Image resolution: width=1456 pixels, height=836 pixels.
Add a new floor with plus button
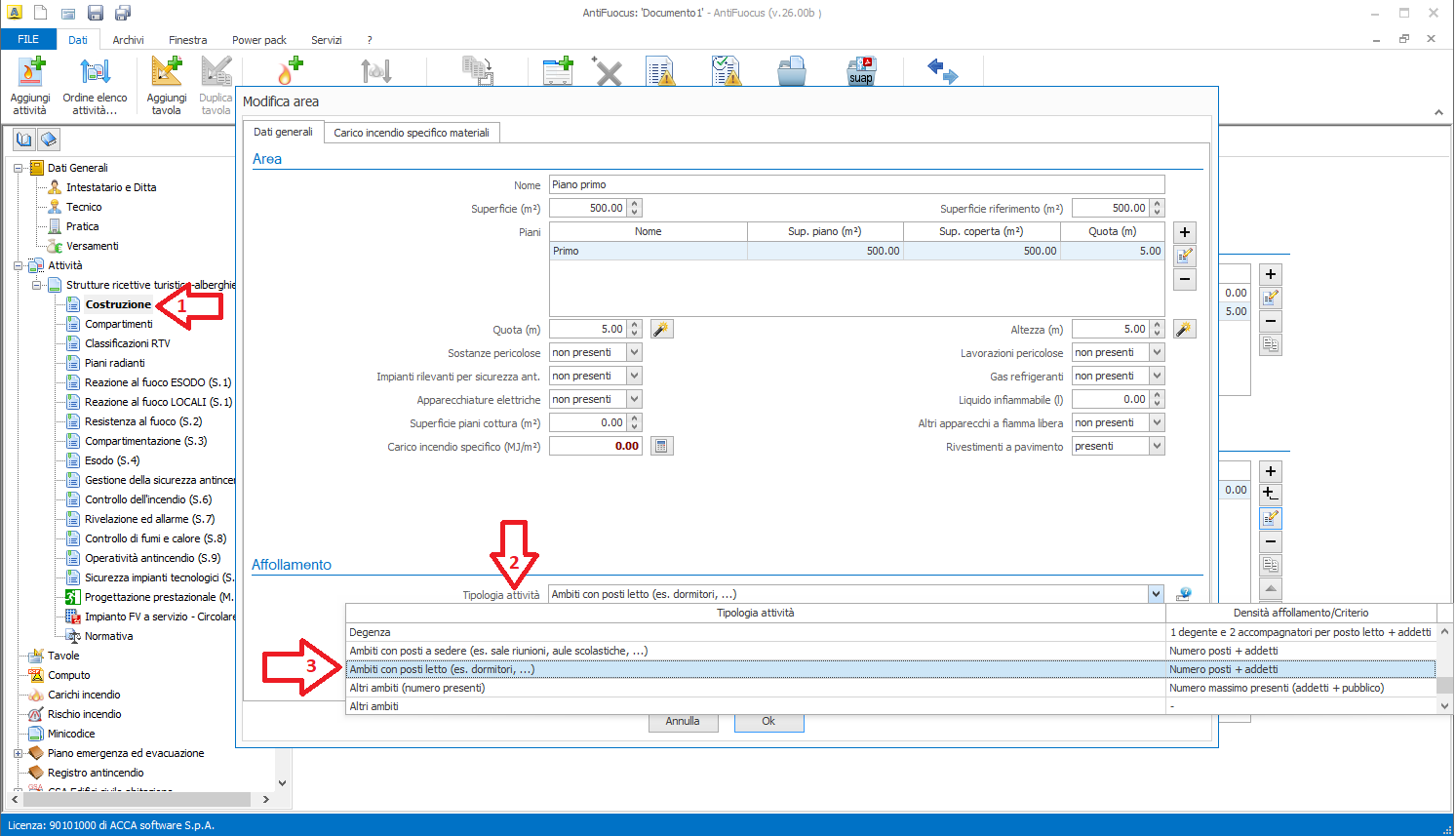(x=1184, y=232)
